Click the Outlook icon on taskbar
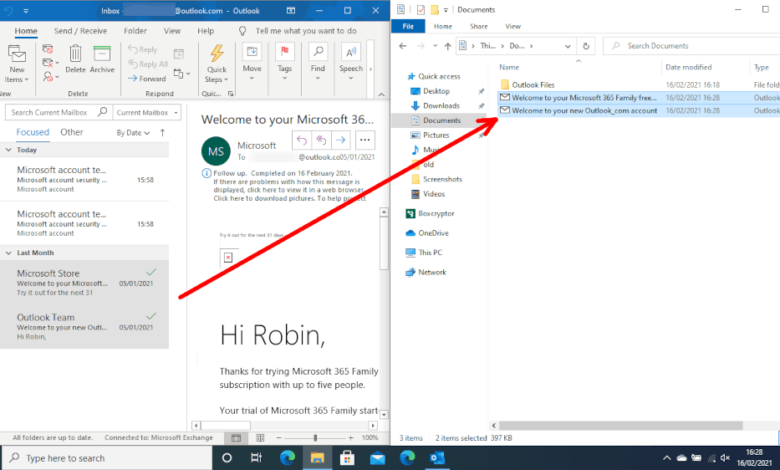Screen dimensions: 780x470 437,458
